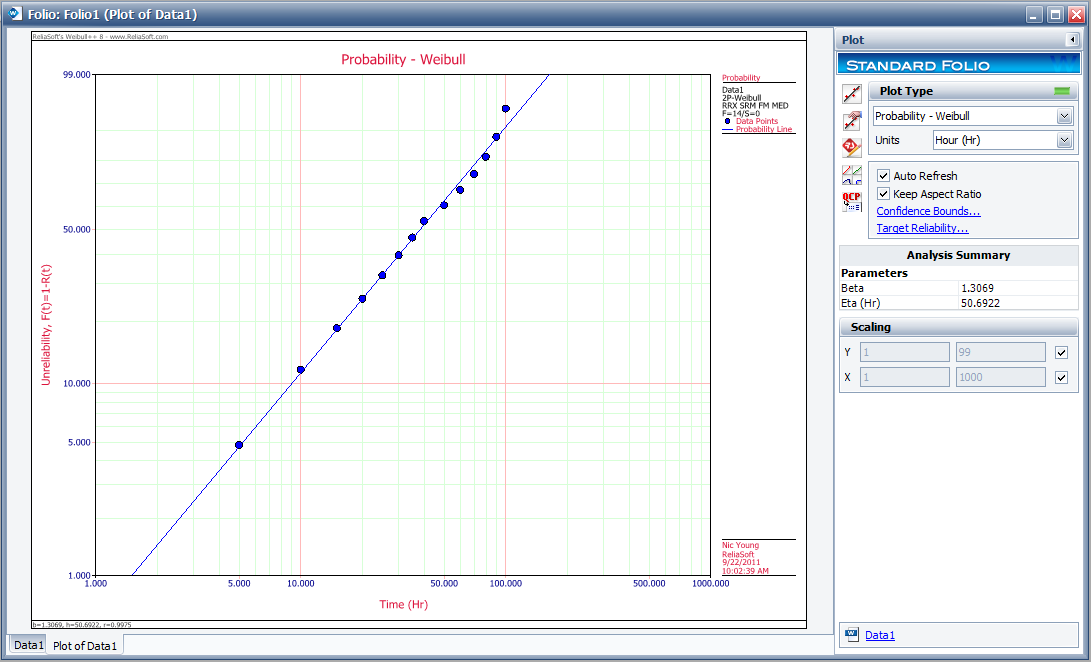
Task: Collapse the Plot panel arrow
Action: pyautogui.click(x=1072, y=40)
